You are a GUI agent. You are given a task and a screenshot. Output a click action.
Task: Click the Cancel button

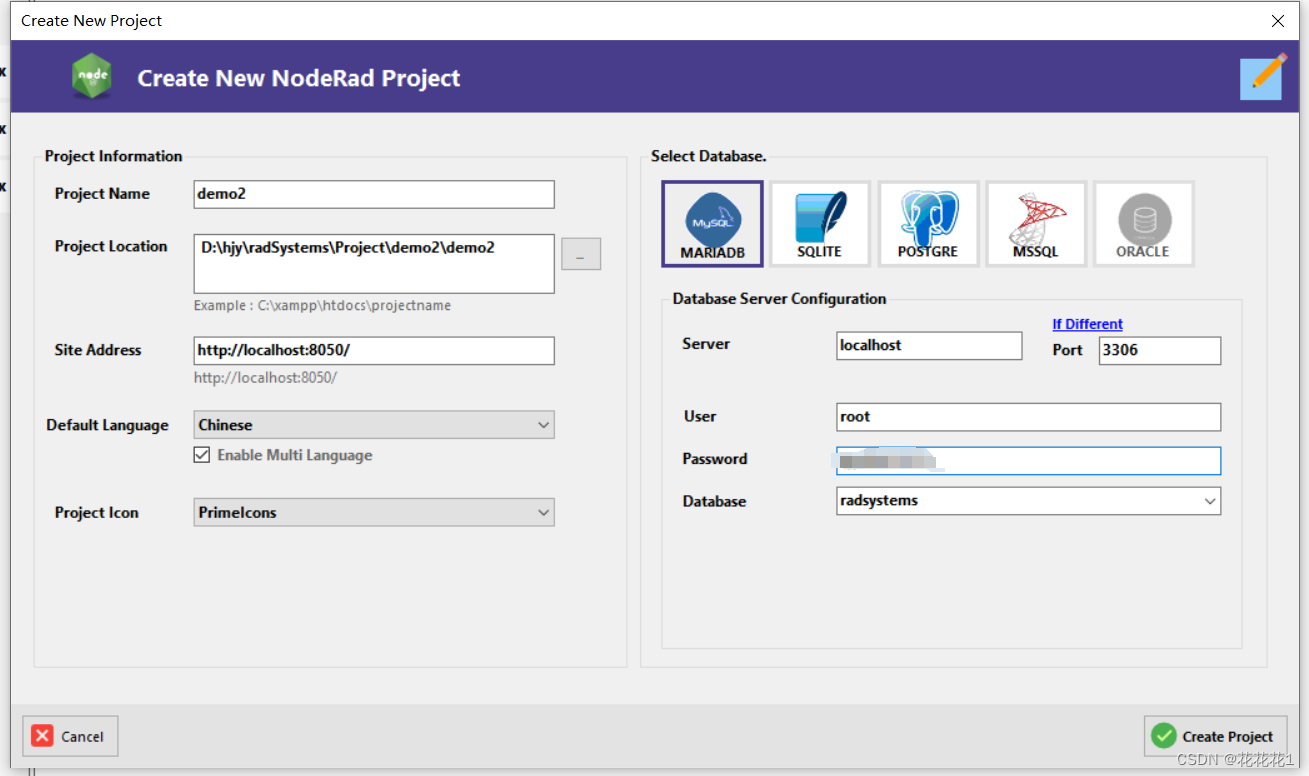click(70, 736)
